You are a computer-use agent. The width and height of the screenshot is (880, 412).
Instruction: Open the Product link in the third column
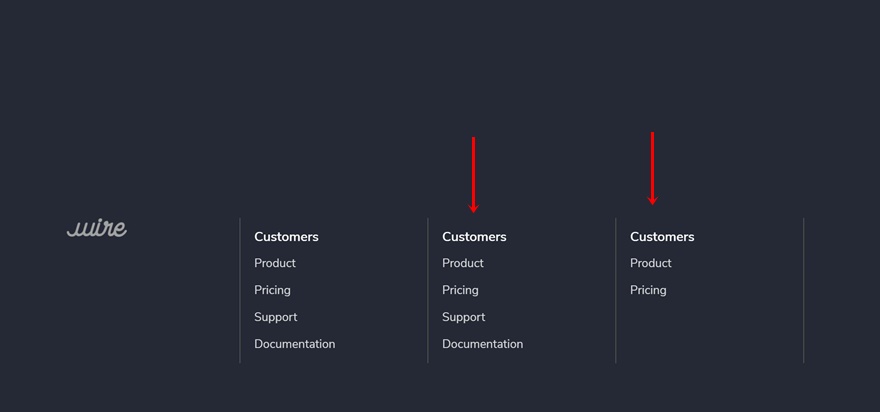point(651,263)
